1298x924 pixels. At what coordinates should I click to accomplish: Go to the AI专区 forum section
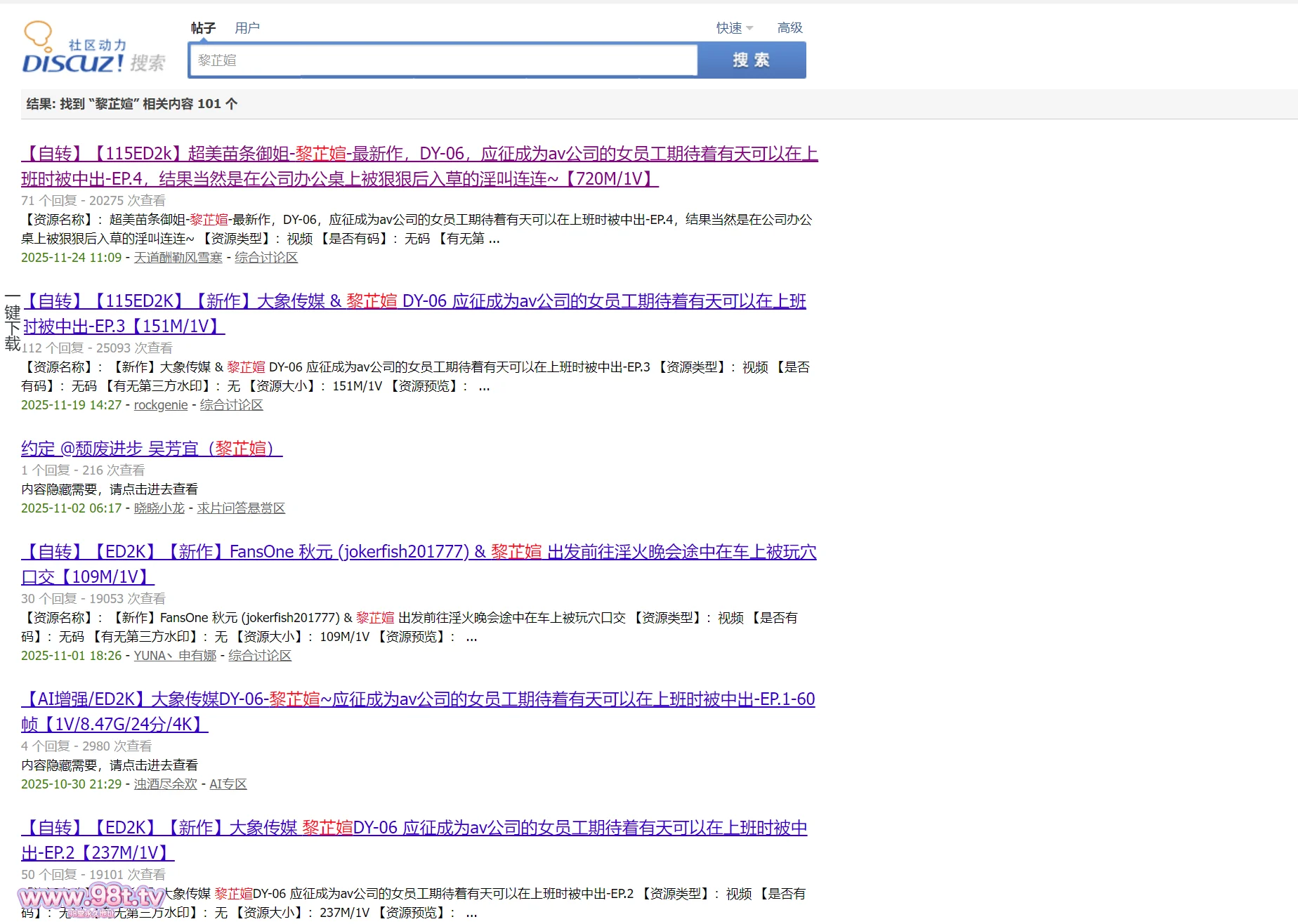tap(228, 784)
